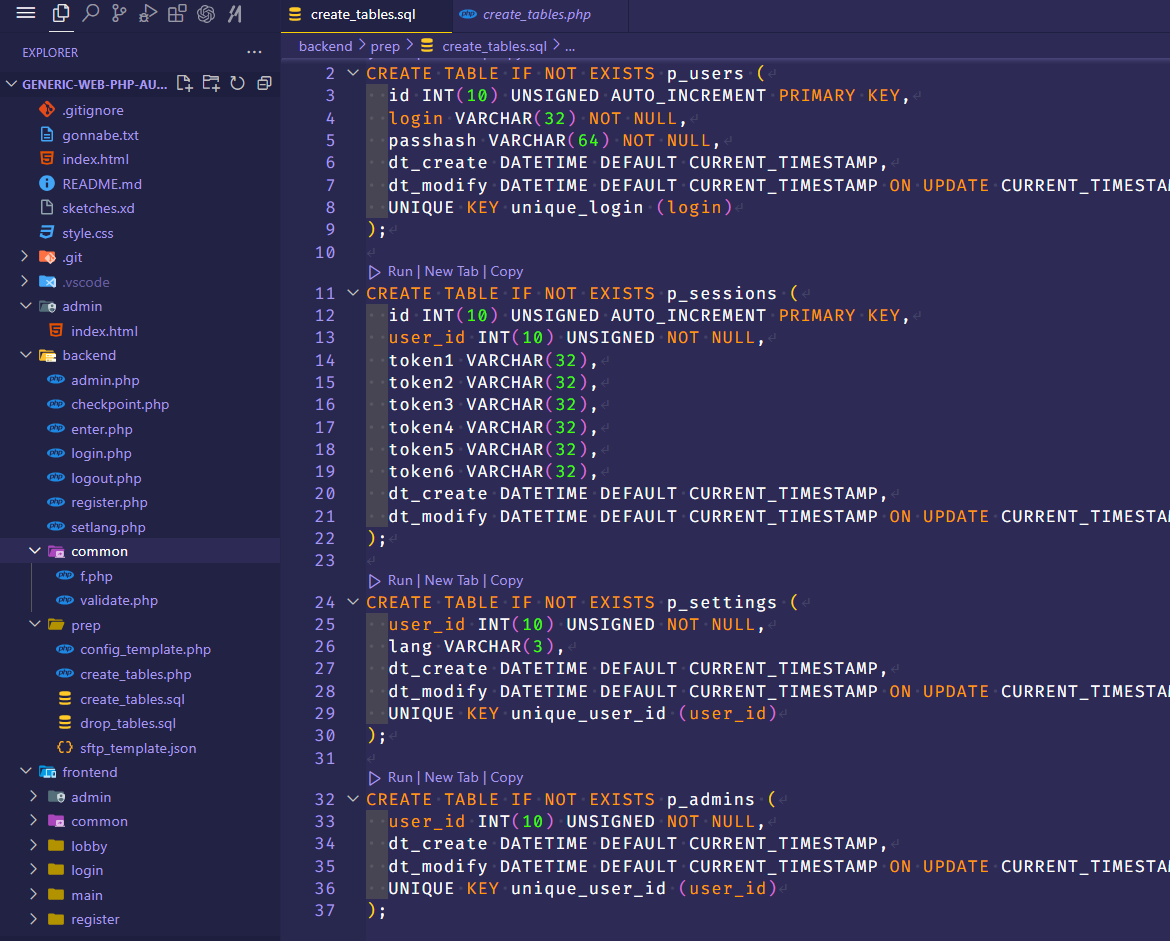Click the Refresh Explorer icon
Viewport: 1170px width, 941px height.
coord(237,84)
